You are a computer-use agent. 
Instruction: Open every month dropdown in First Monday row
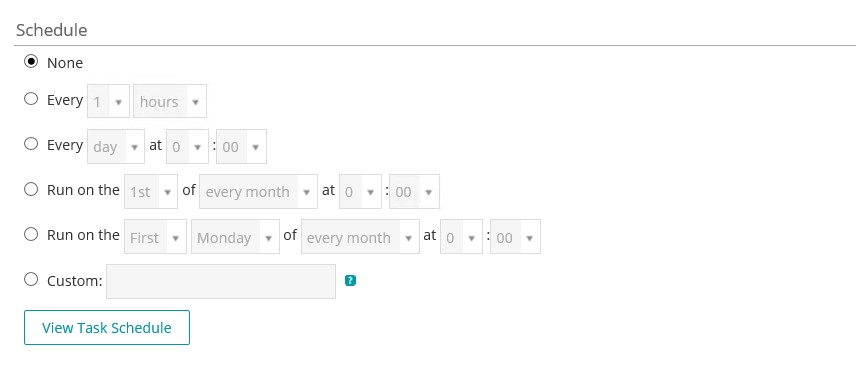pos(360,237)
